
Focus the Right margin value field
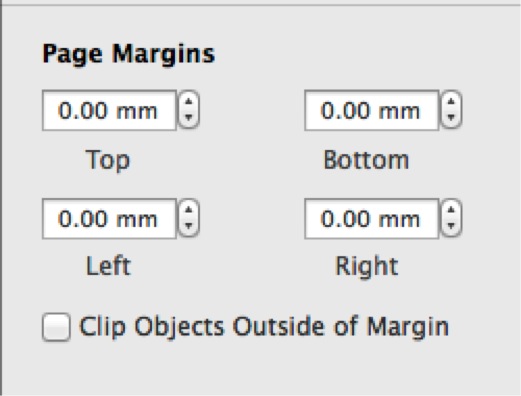click(371, 219)
